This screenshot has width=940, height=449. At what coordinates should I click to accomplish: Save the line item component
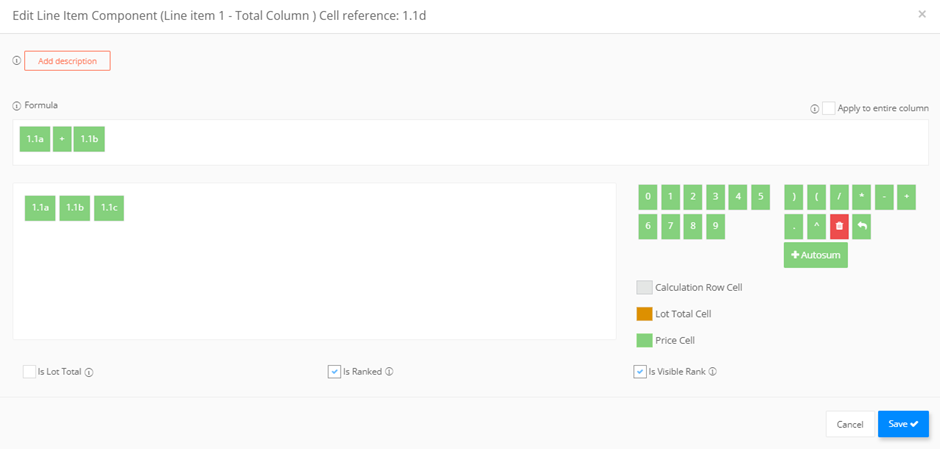tap(903, 424)
